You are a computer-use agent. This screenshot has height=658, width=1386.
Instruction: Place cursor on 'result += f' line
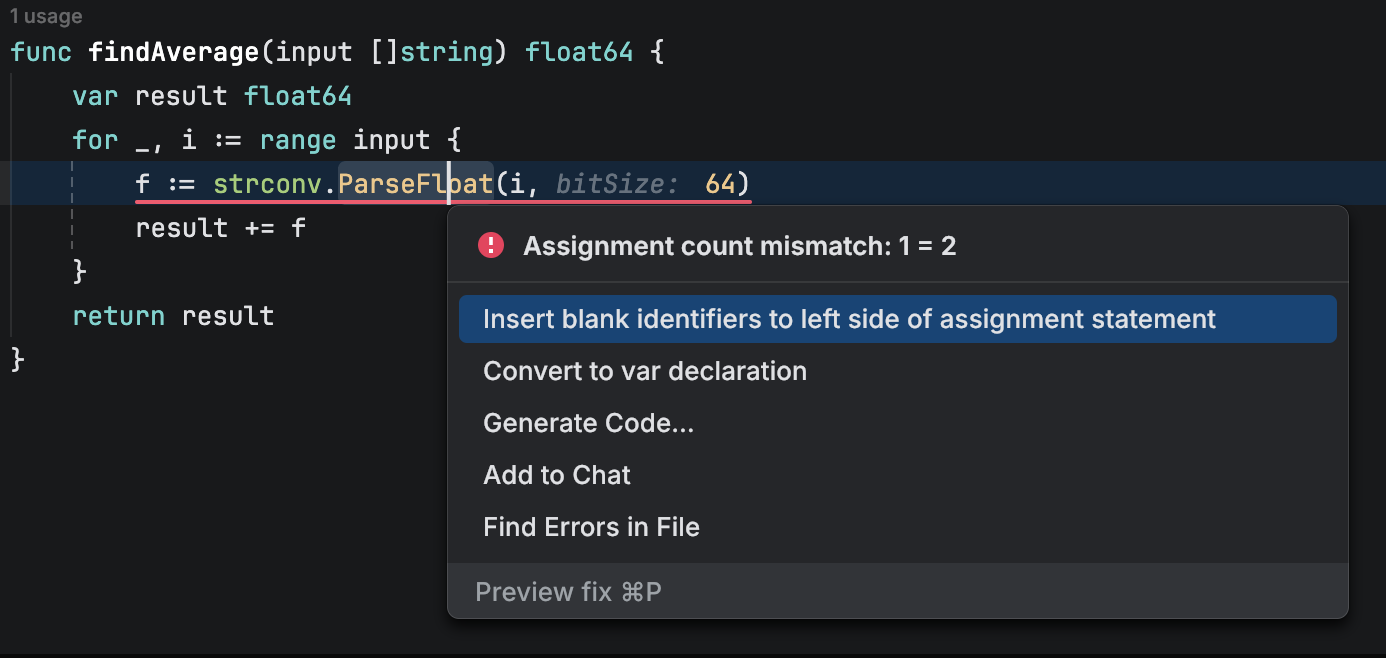pyautogui.click(x=220, y=228)
